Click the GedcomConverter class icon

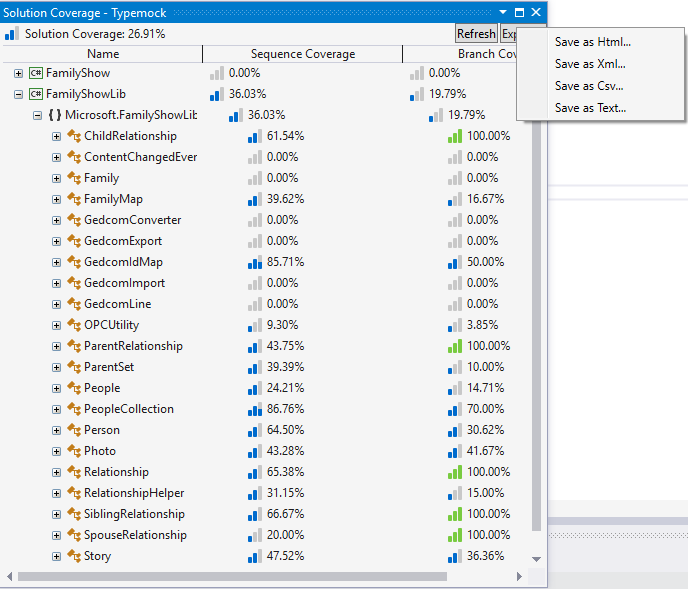(74, 220)
